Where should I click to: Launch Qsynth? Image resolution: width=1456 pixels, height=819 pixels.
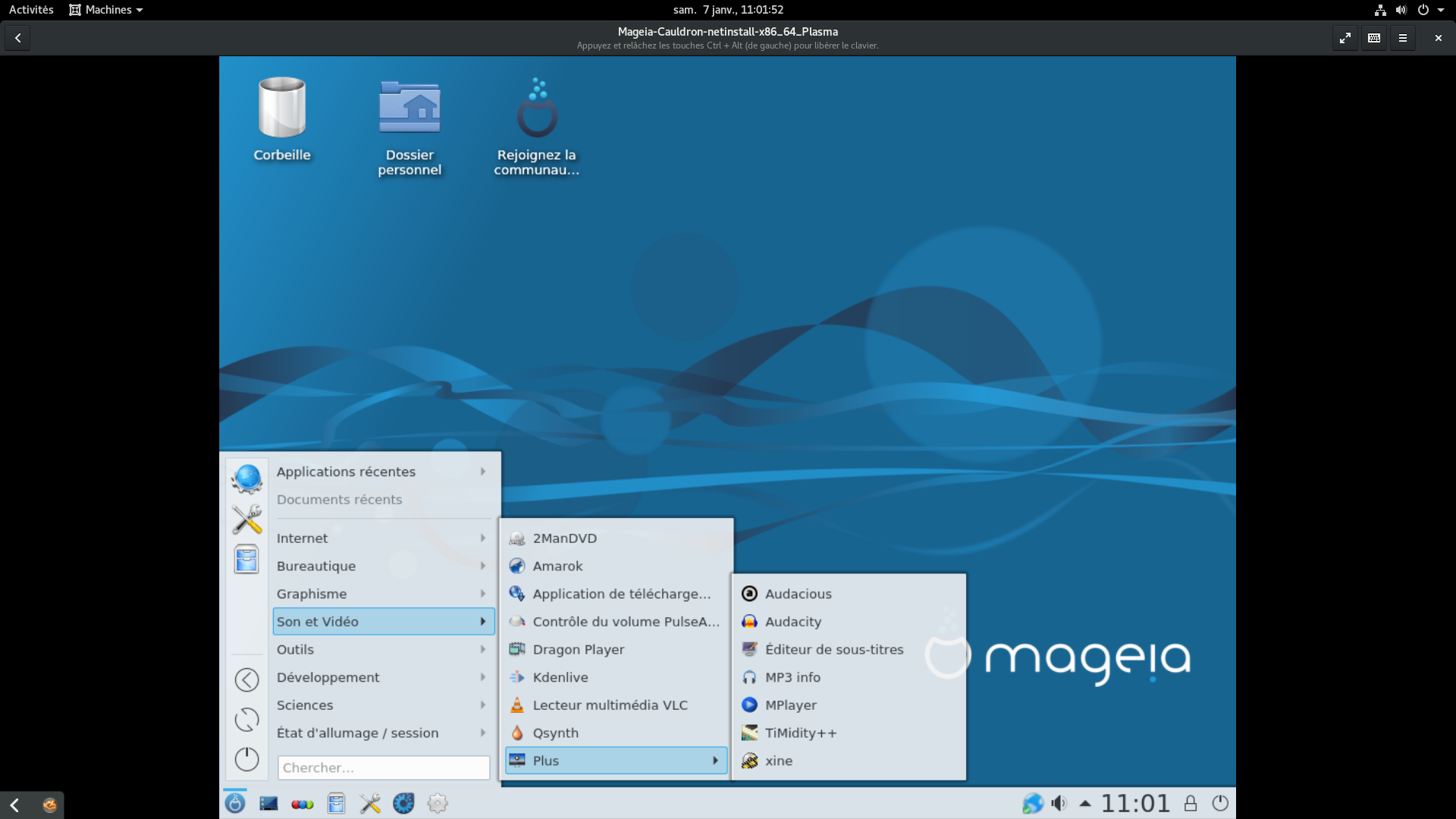pyautogui.click(x=616, y=733)
